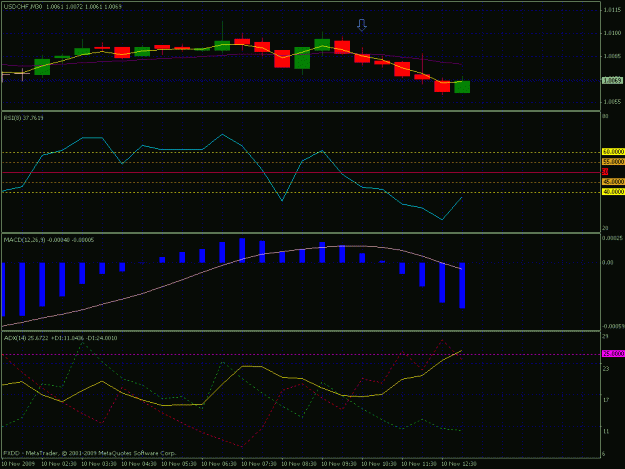Click the 1.0055 price scale value
625x469 pixels.
click(612, 102)
